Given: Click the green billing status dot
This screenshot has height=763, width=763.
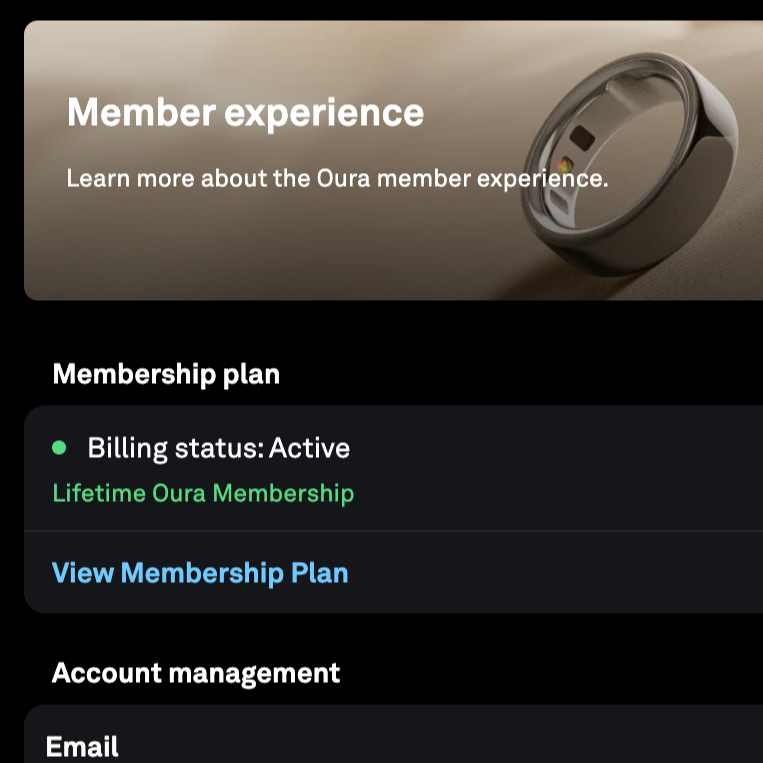Looking at the screenshot, I should (59, 447).
